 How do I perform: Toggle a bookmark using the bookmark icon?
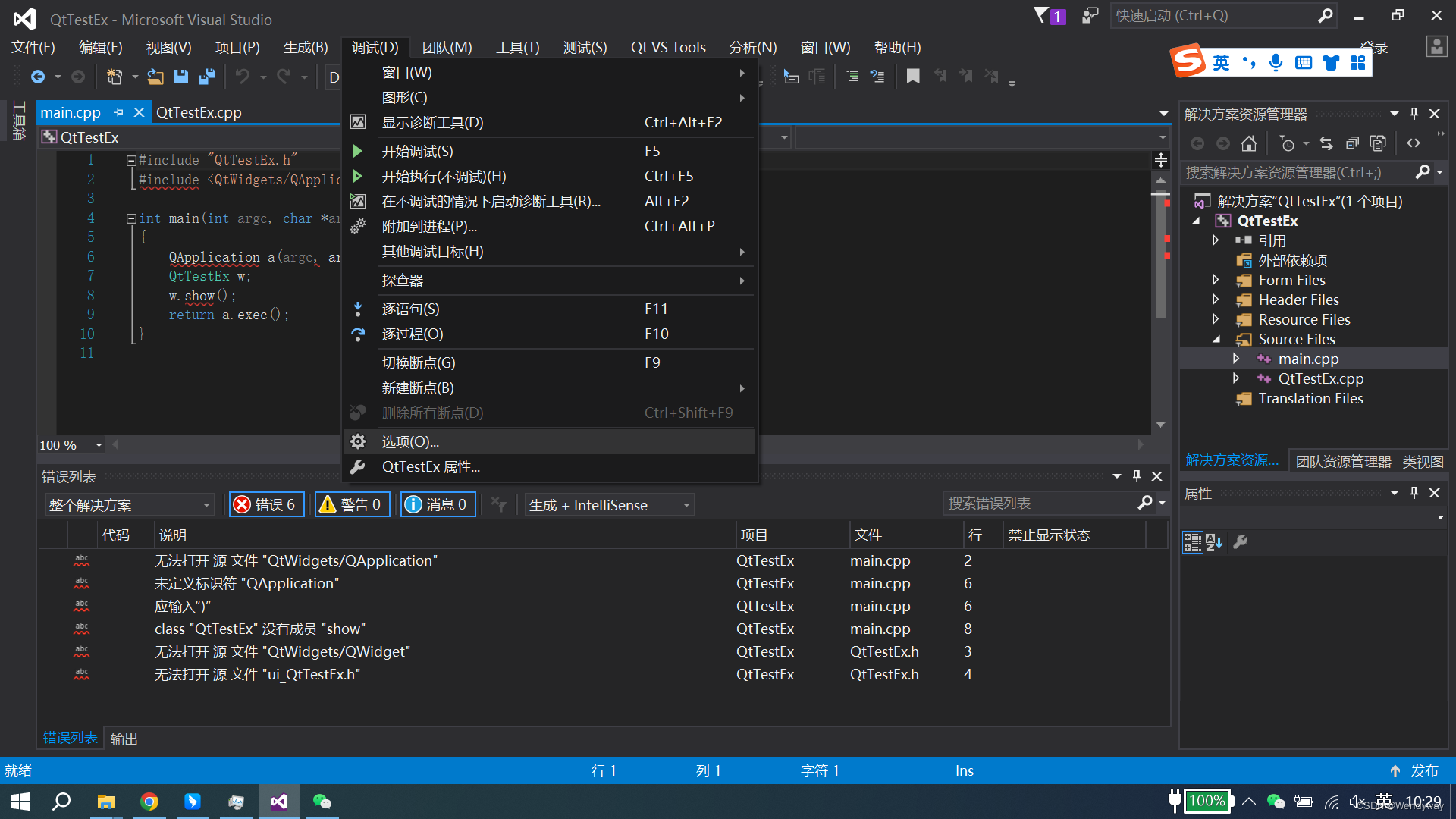tap(913, 76)
